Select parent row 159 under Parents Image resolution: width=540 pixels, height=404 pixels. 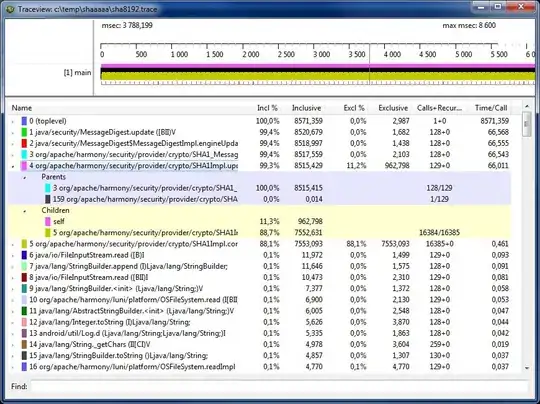pyautogui.click(x=260, y=199)
